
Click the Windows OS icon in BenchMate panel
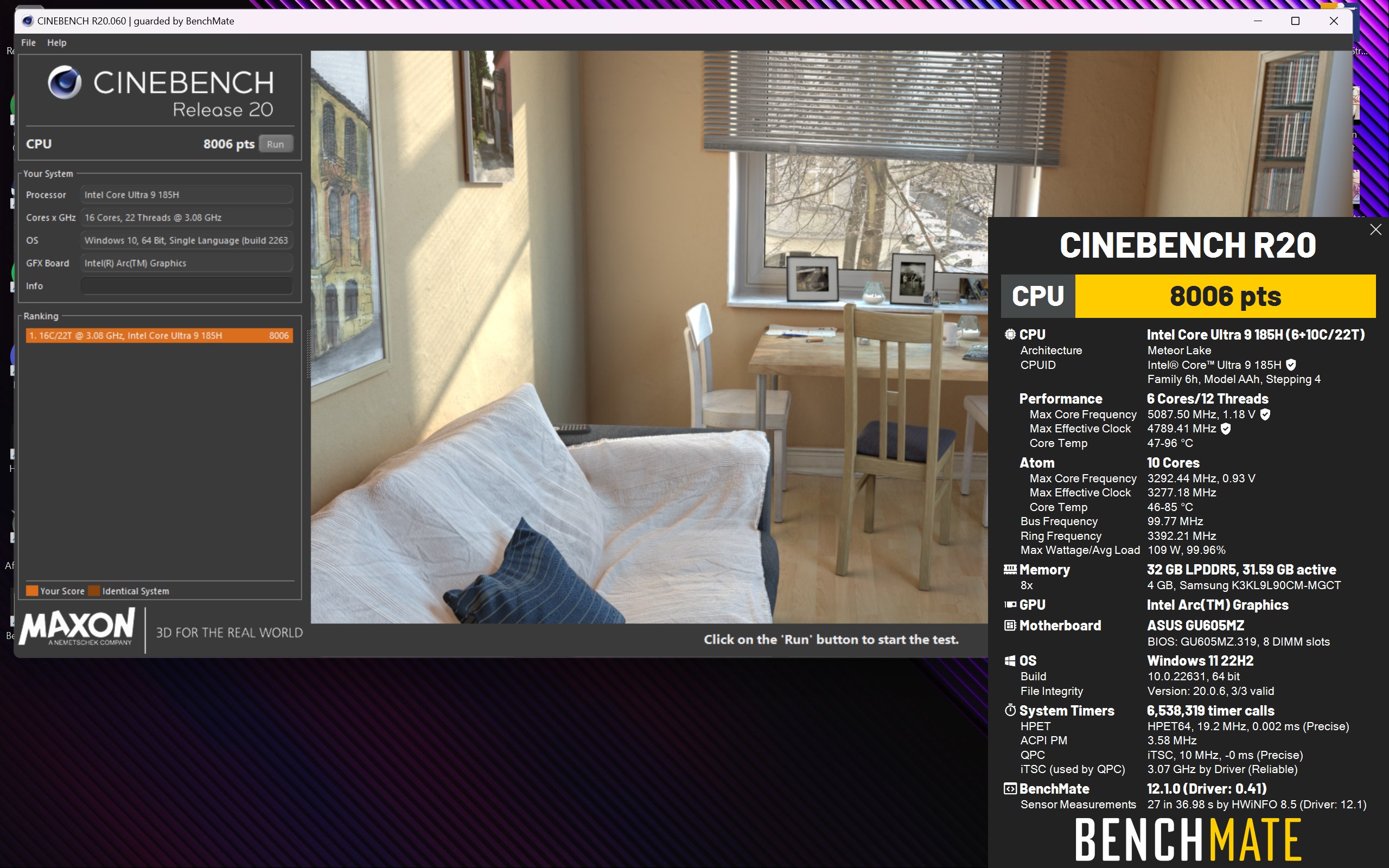1010,661
